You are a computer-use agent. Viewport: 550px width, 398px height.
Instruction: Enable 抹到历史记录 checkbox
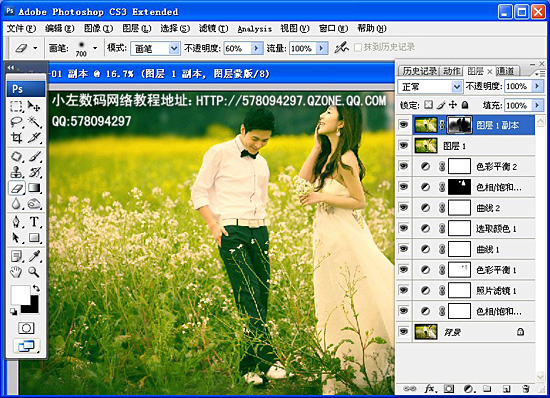tap(358, 47)
